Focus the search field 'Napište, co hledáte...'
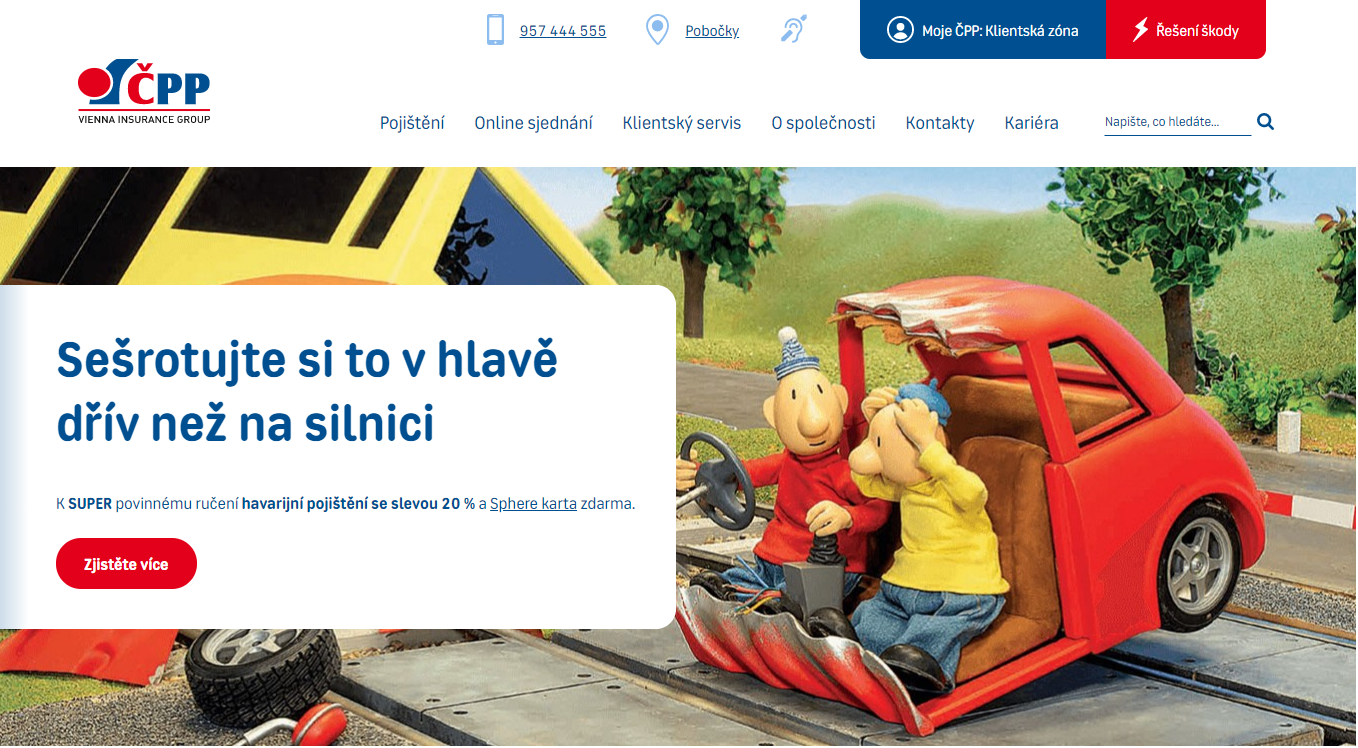This screenshot has height=748, width=1358. pos(1177,122)
